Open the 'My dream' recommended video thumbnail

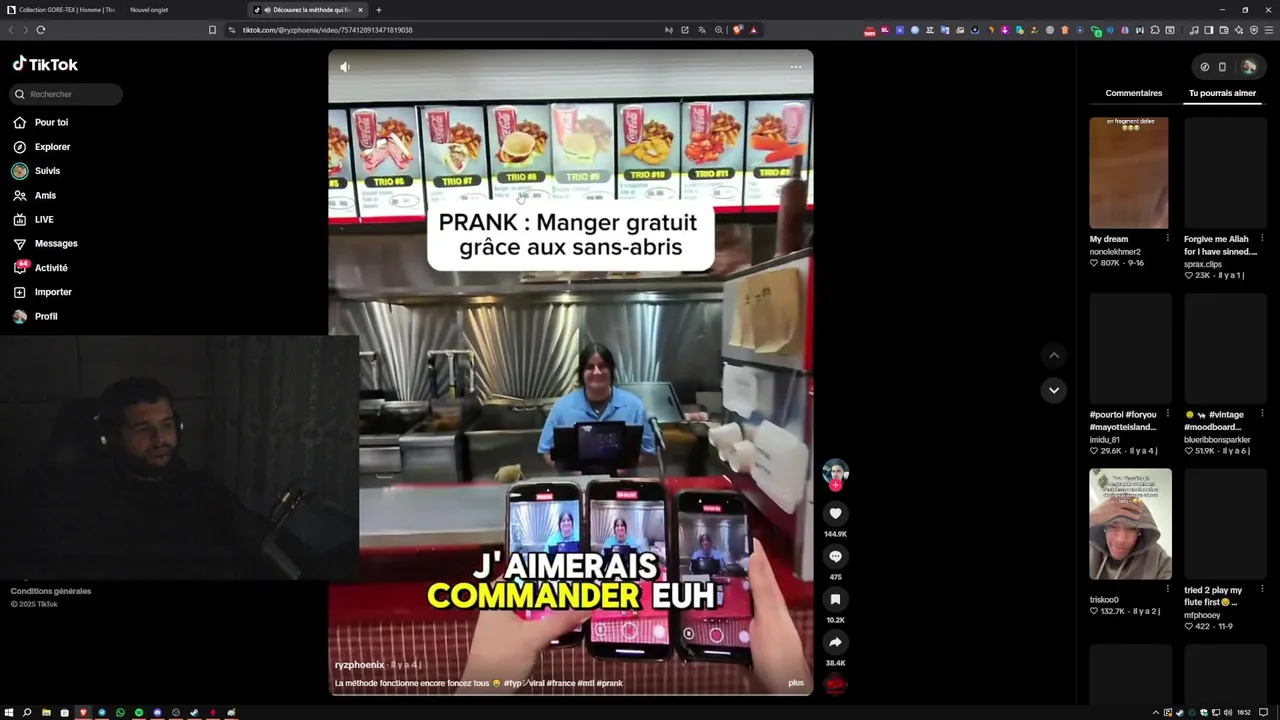[x=1128, y=173]
